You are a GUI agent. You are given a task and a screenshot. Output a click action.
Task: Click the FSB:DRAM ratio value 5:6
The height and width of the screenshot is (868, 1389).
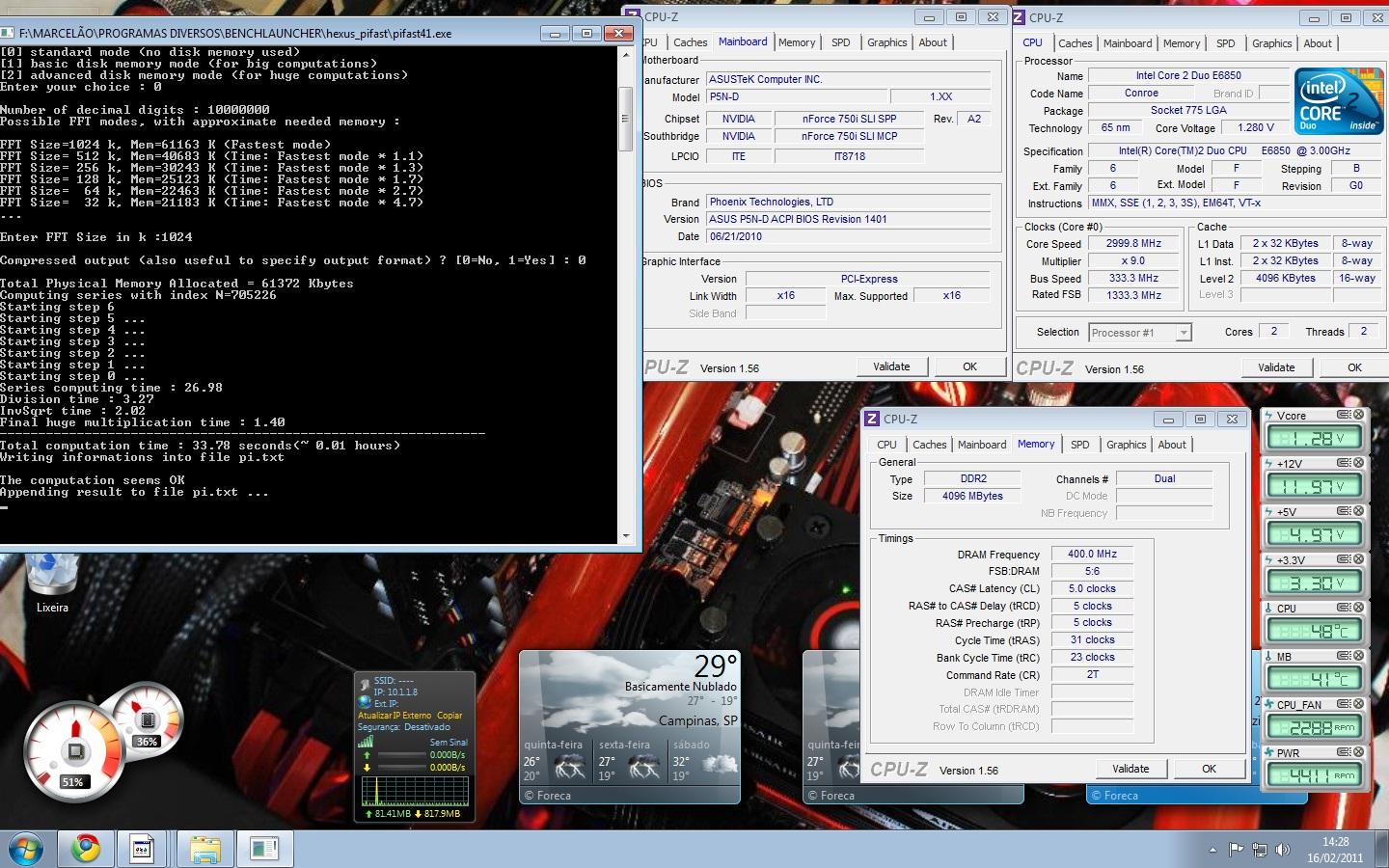[1092, 572]
